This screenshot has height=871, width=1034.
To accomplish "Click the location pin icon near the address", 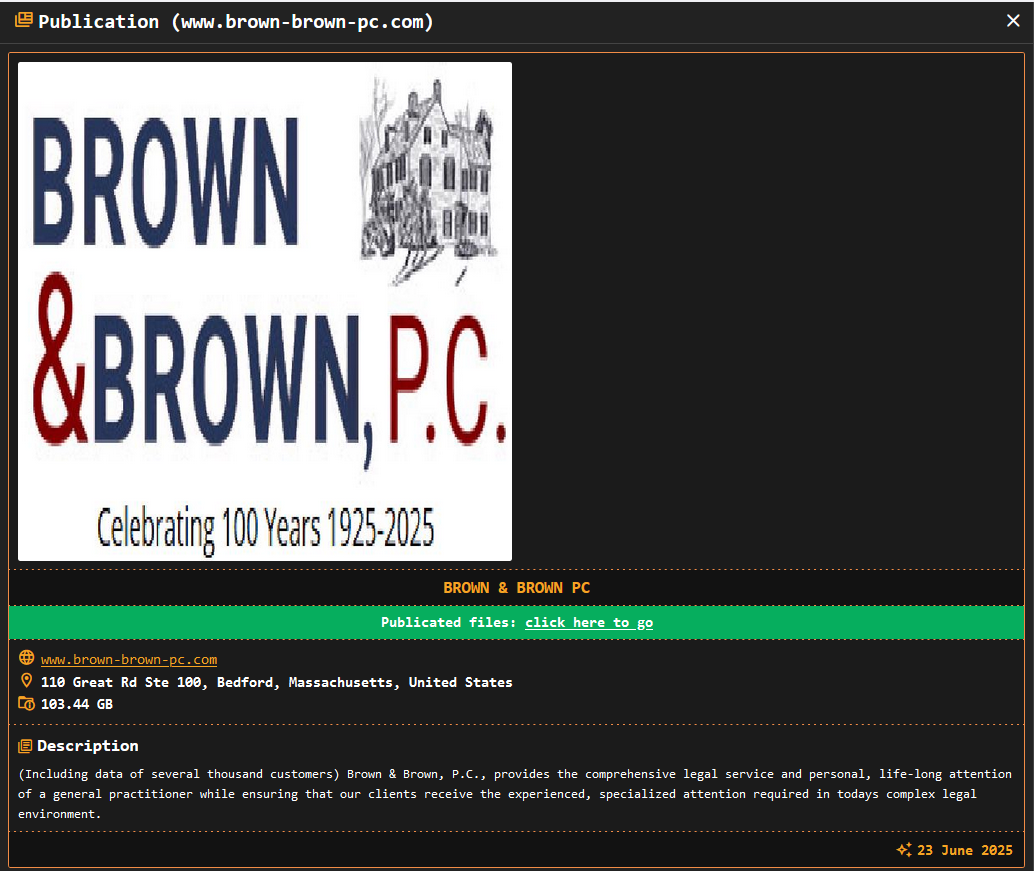I will click(25, 680).
